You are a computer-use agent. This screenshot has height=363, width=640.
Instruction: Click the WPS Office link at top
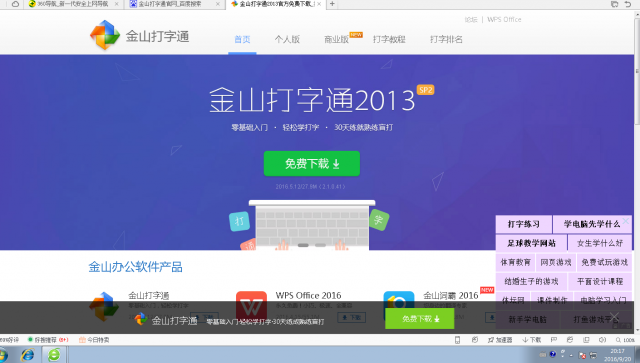(504, 19)
